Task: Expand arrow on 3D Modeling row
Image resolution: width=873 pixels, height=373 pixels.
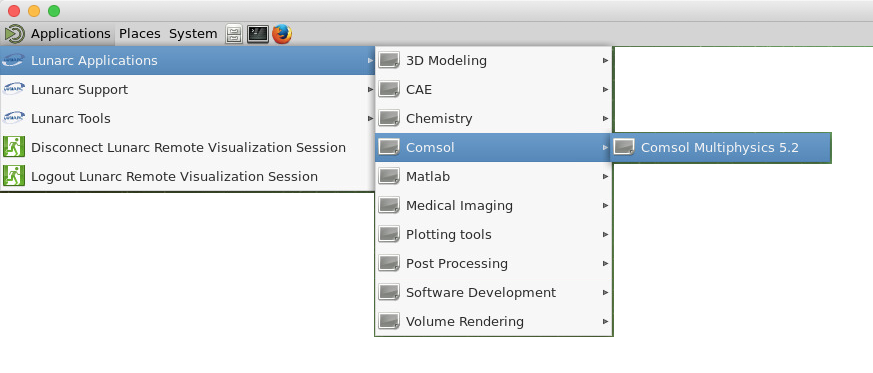Action: pyautogui.click(x=606, y=61)
